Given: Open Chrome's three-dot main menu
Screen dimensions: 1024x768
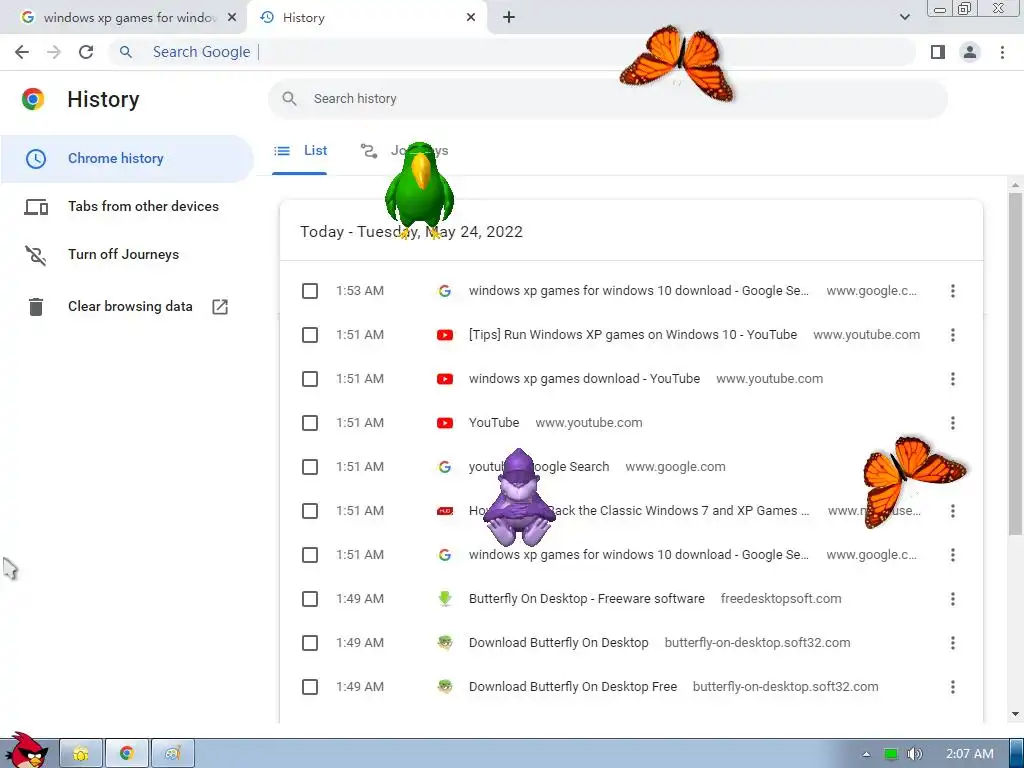Looking at the screenshot, I should 1002,52.
